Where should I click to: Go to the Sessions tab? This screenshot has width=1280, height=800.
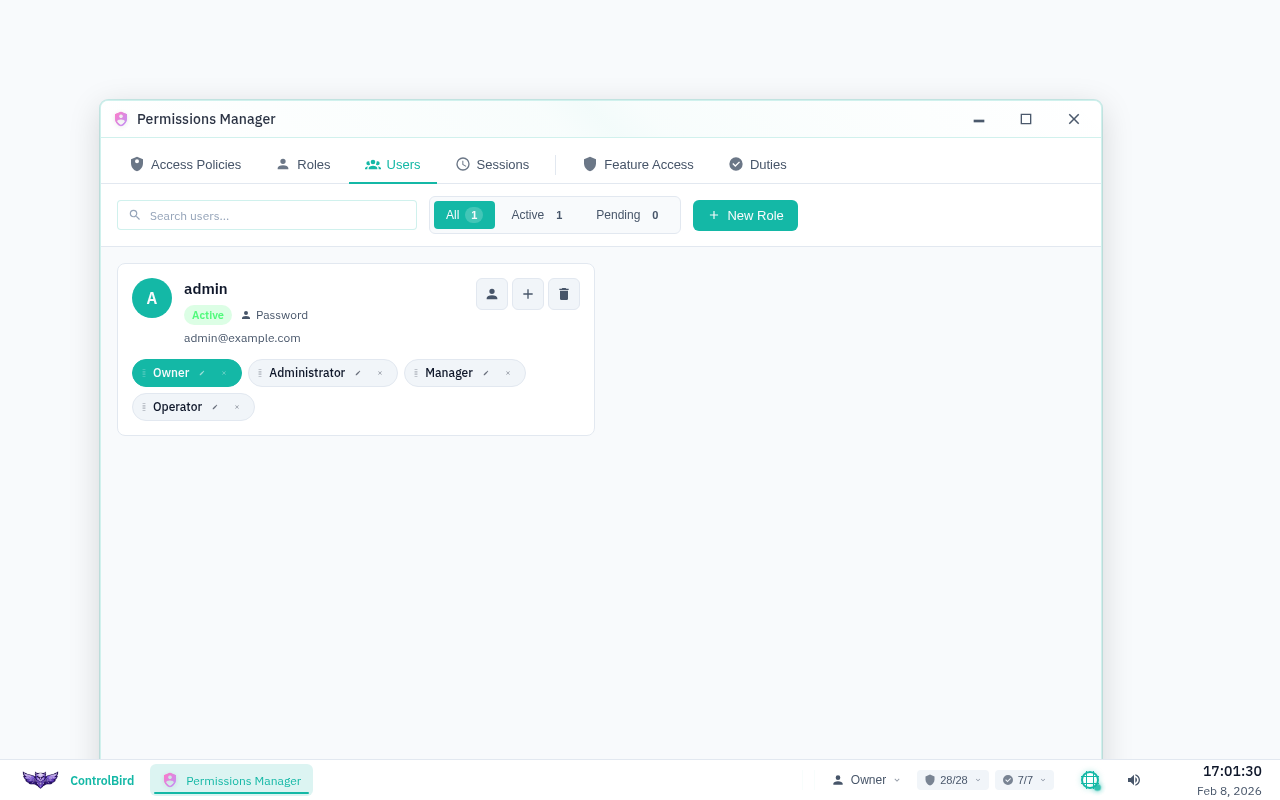tap(492, 164)
